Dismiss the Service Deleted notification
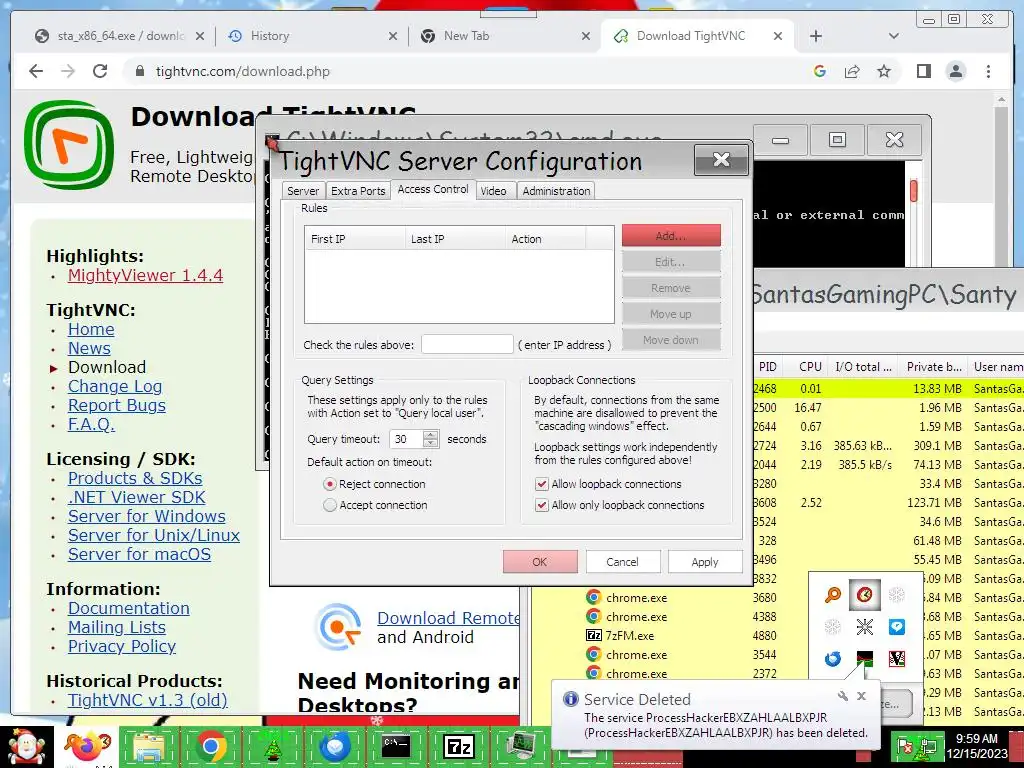 pyautogui.click(x=861, y=696)
